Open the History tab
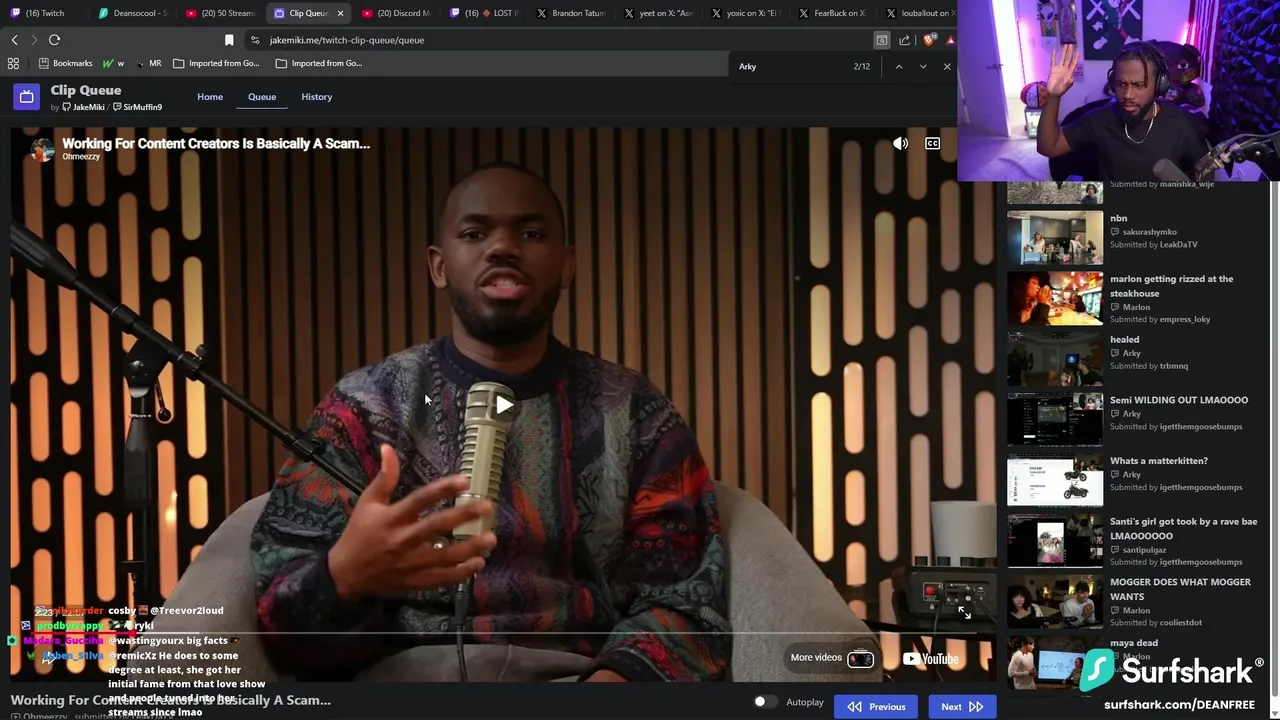This screenshot has height=720, width=1280. tap(316, 97)
